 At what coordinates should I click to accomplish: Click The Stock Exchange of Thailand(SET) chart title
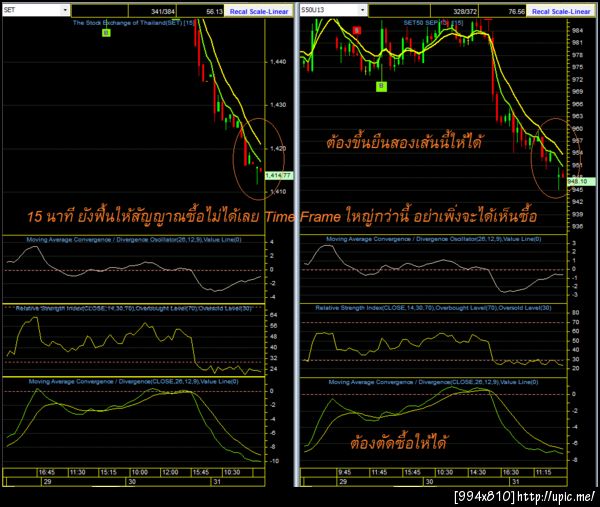click(134, 23)
